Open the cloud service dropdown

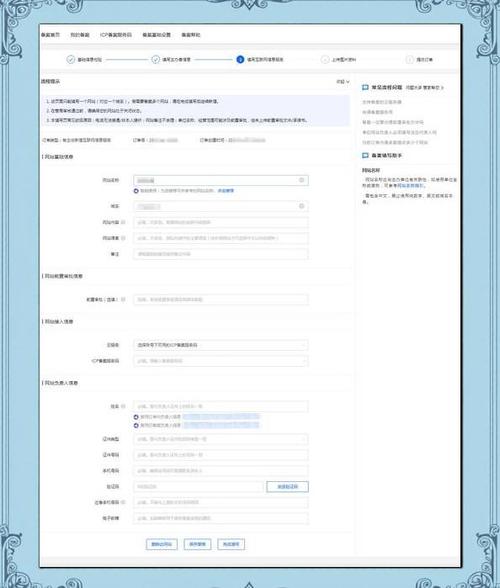point(221,345)
